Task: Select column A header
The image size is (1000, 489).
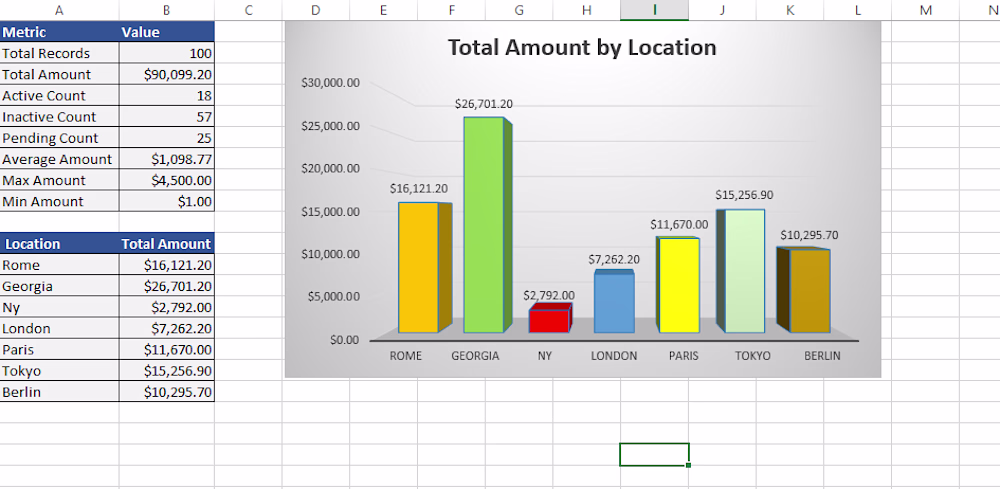Action: (x=59, y=10)
